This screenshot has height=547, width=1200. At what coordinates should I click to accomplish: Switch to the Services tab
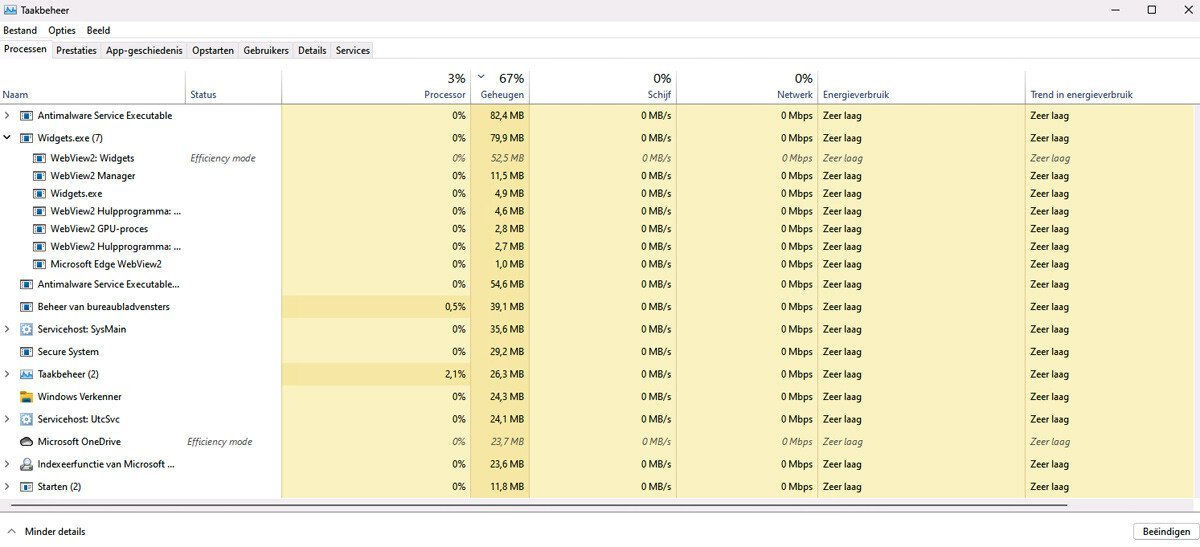[x=352, y=50]
